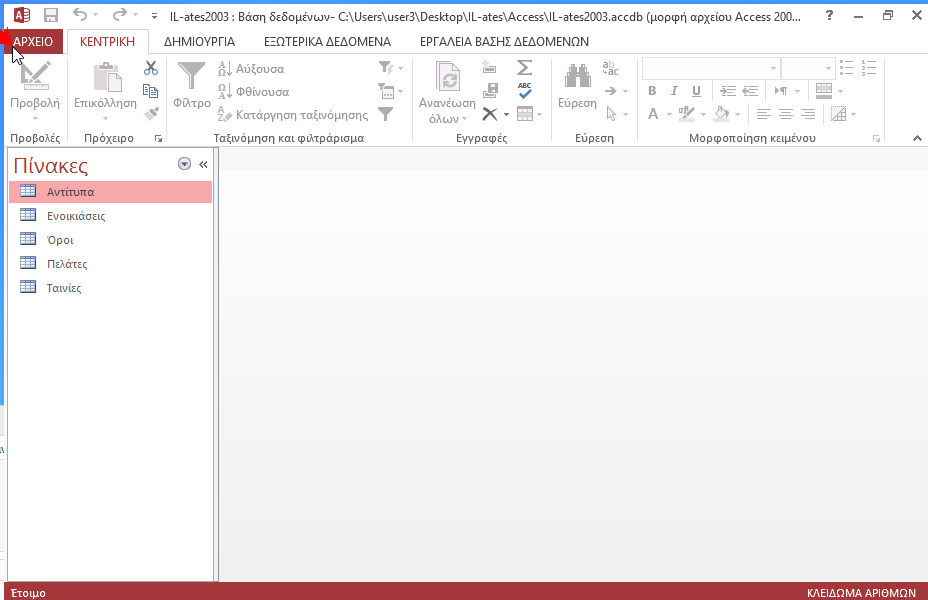Center align text
The image size is (928, 600).
click(785, 114)
